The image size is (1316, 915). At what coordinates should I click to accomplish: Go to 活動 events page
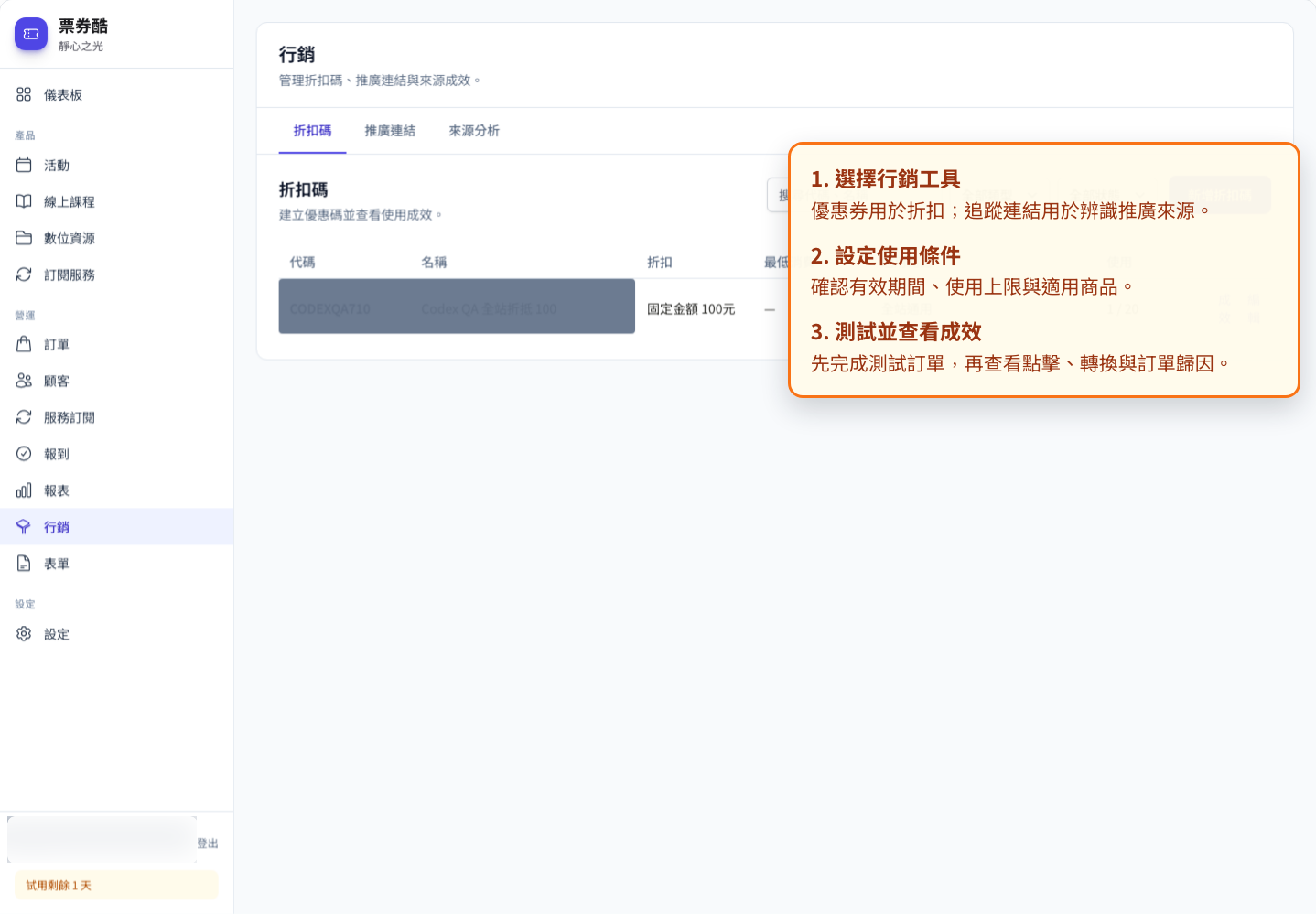[116, 166]
